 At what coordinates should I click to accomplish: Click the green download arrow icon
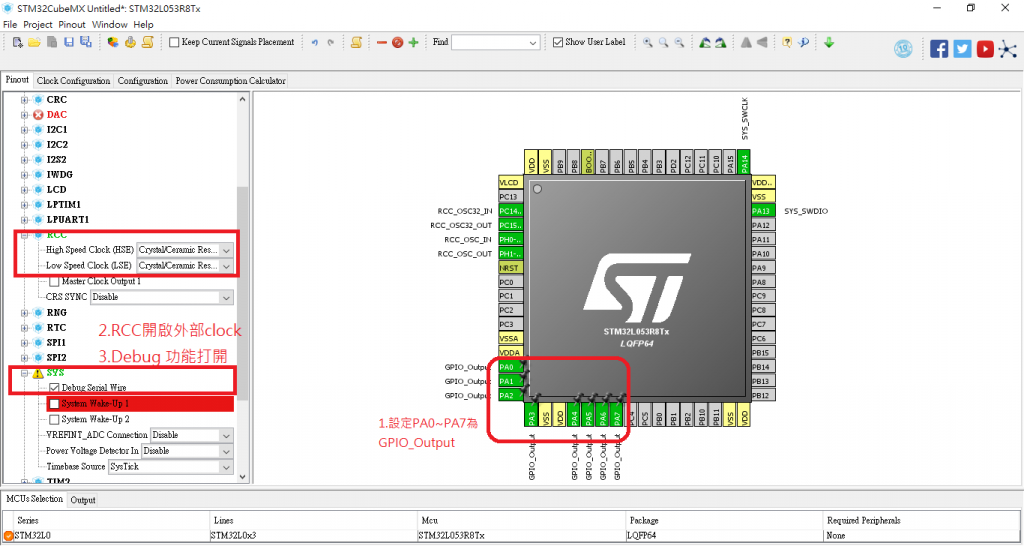click(x=829, y=42)
